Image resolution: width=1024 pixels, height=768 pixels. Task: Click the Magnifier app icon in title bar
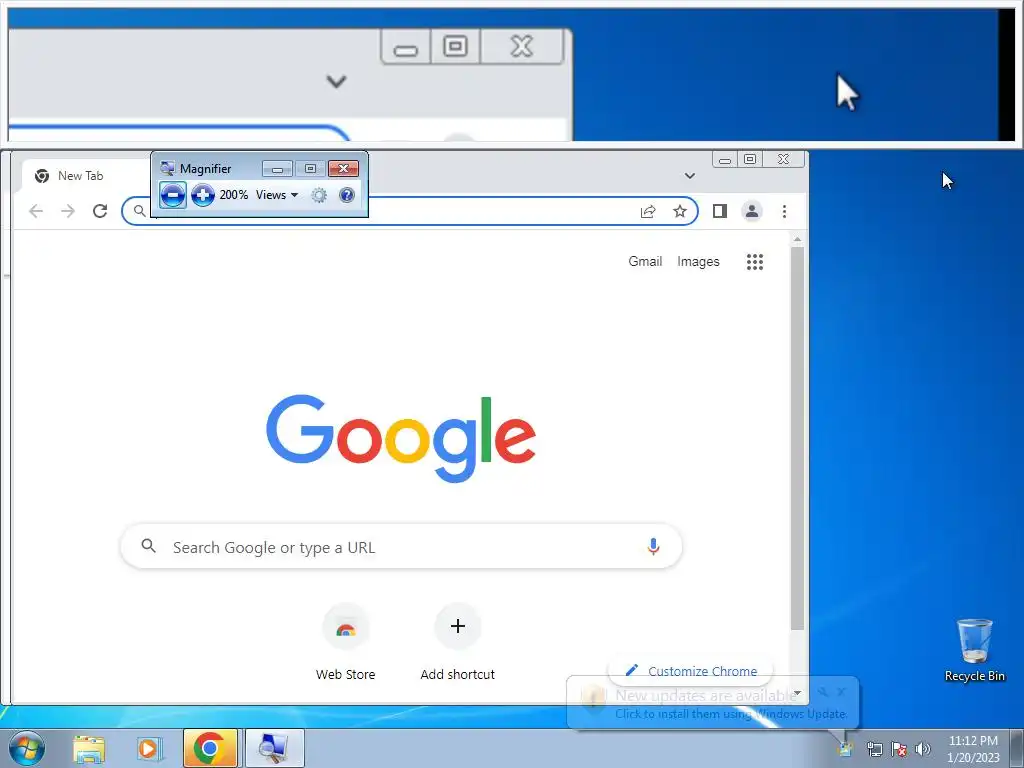[167, 168]
